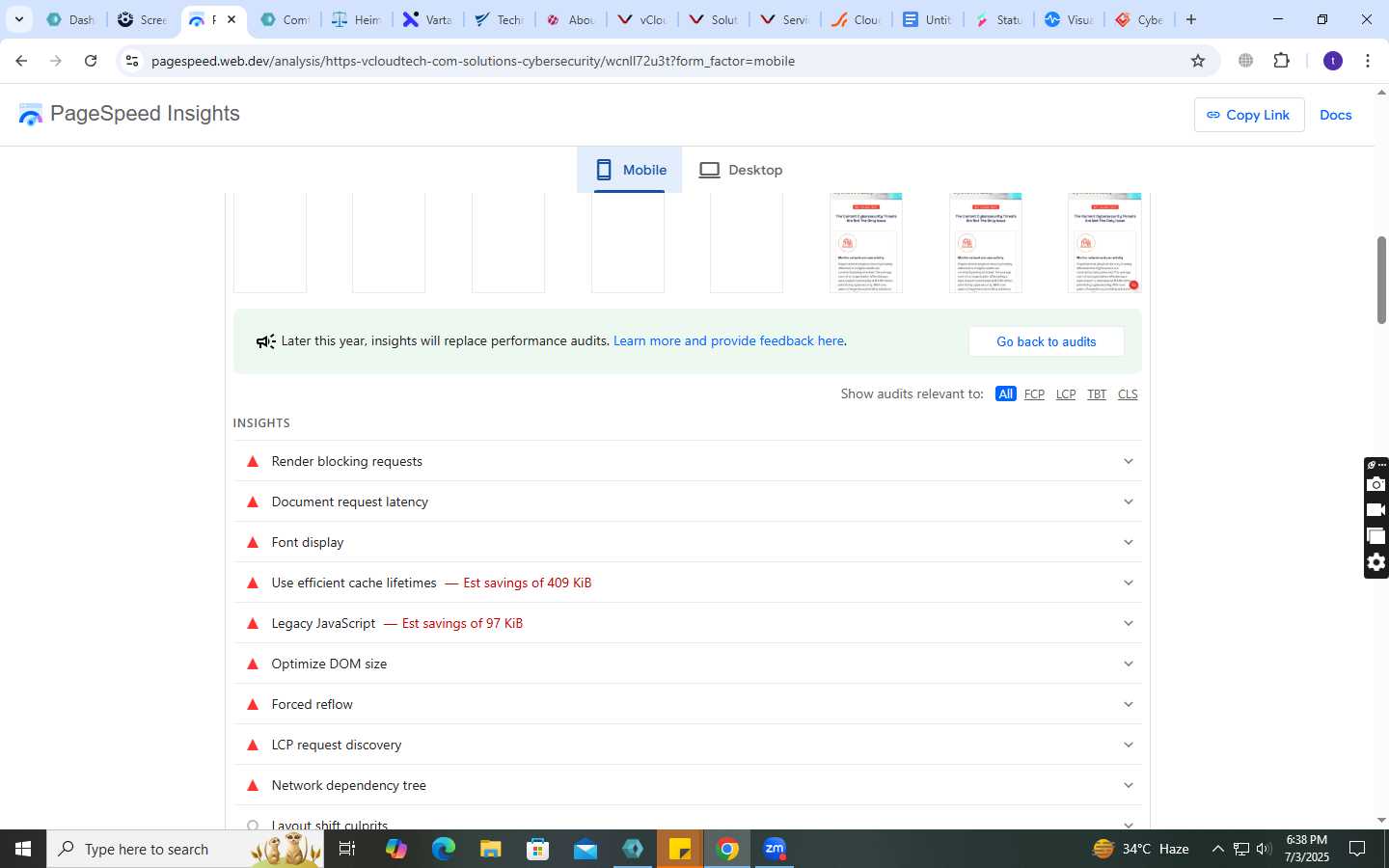Open the Copilot icon on the taskbar

coord(396,849)
